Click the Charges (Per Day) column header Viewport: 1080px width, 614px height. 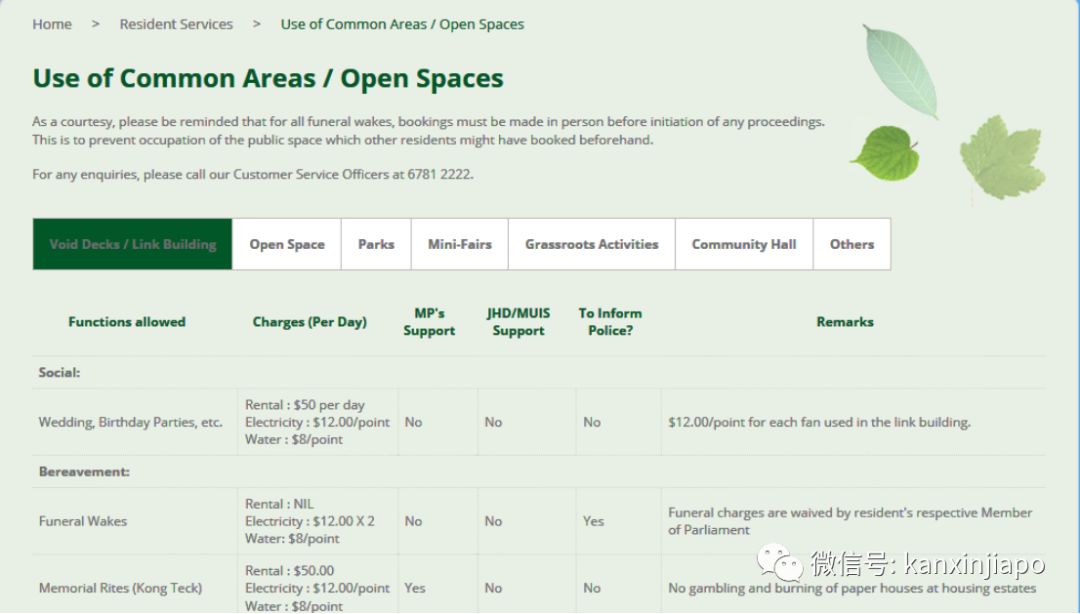click(x=310, y=322)
